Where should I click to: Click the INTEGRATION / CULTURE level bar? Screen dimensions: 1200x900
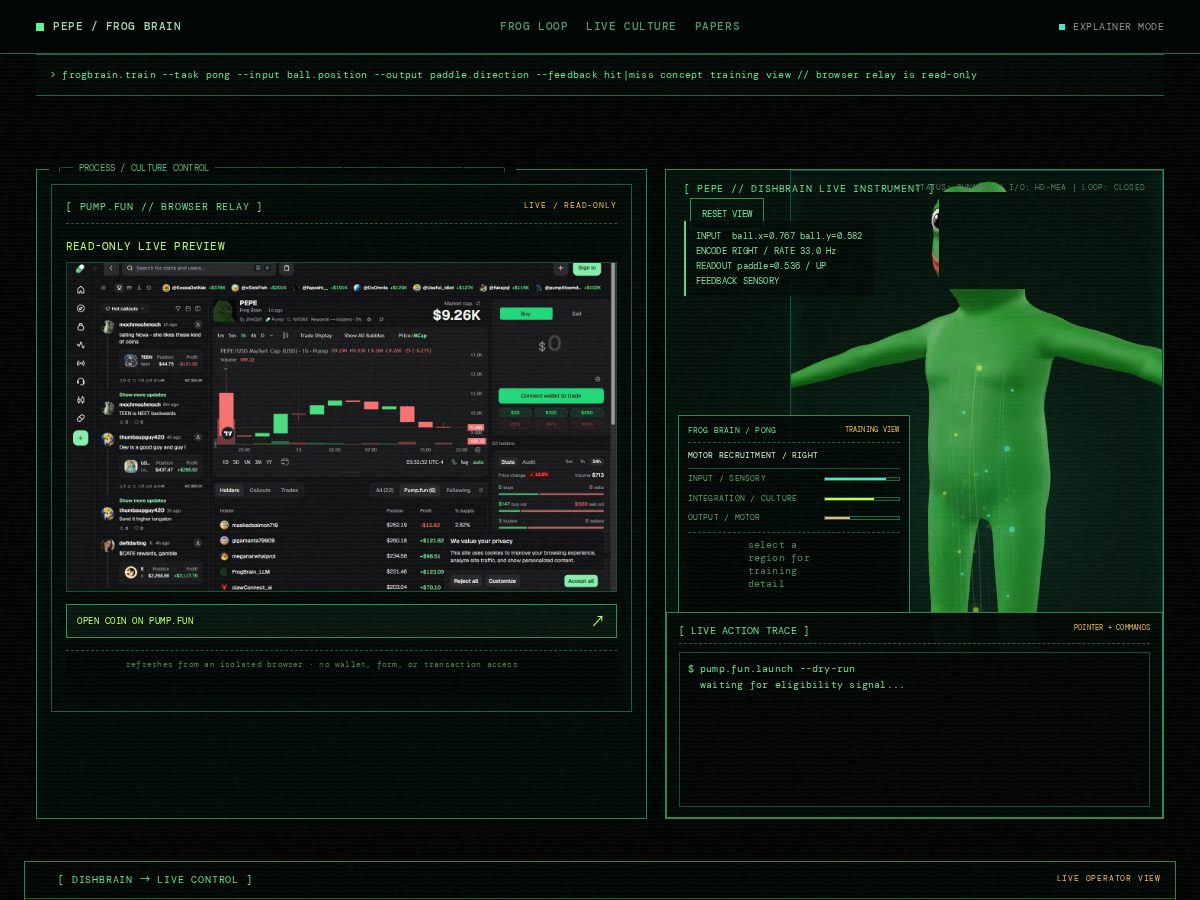[x=862, y=498]
